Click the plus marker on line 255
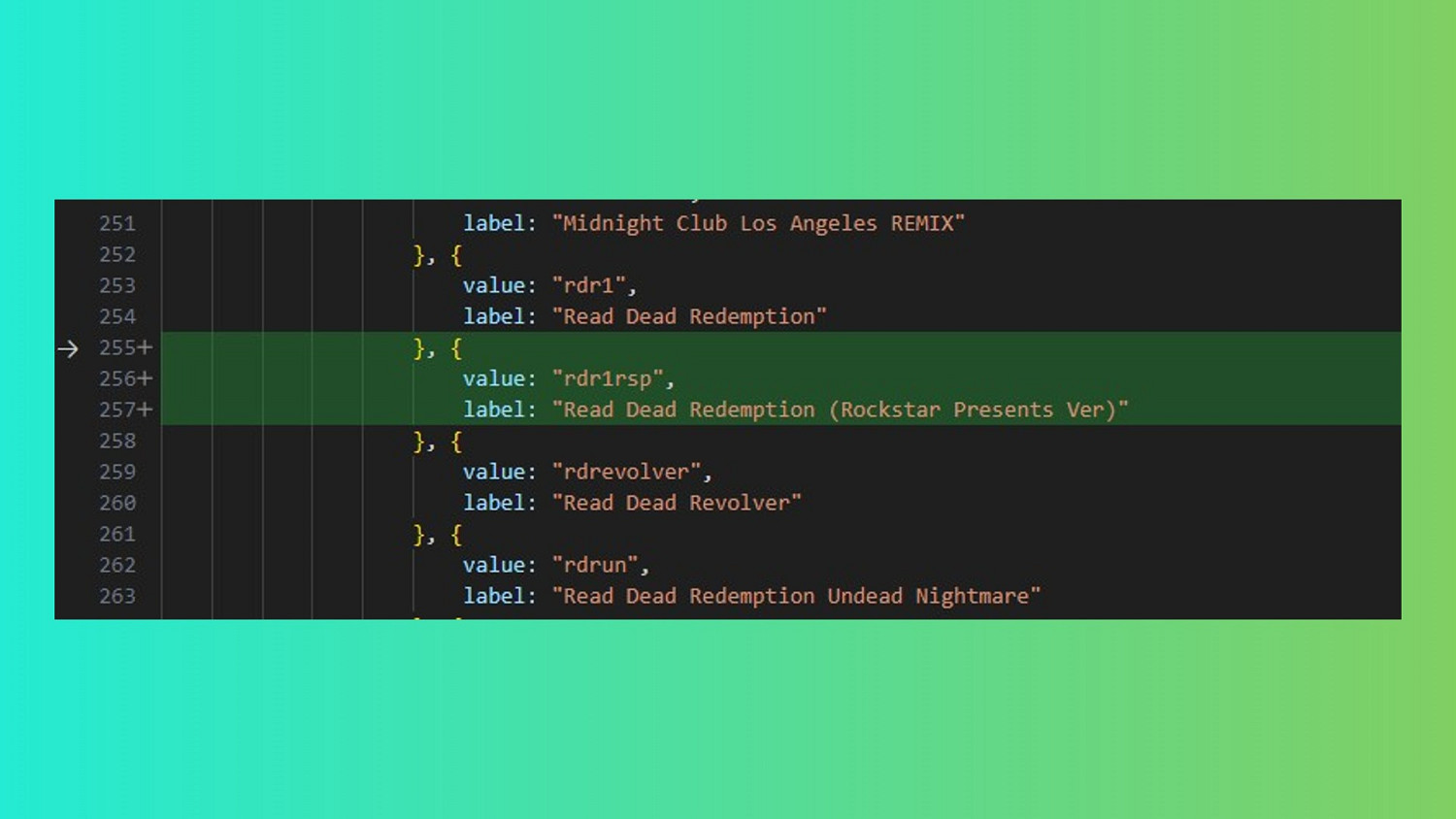This screenshot has height=819, width=1456. [x=145, y=347]
